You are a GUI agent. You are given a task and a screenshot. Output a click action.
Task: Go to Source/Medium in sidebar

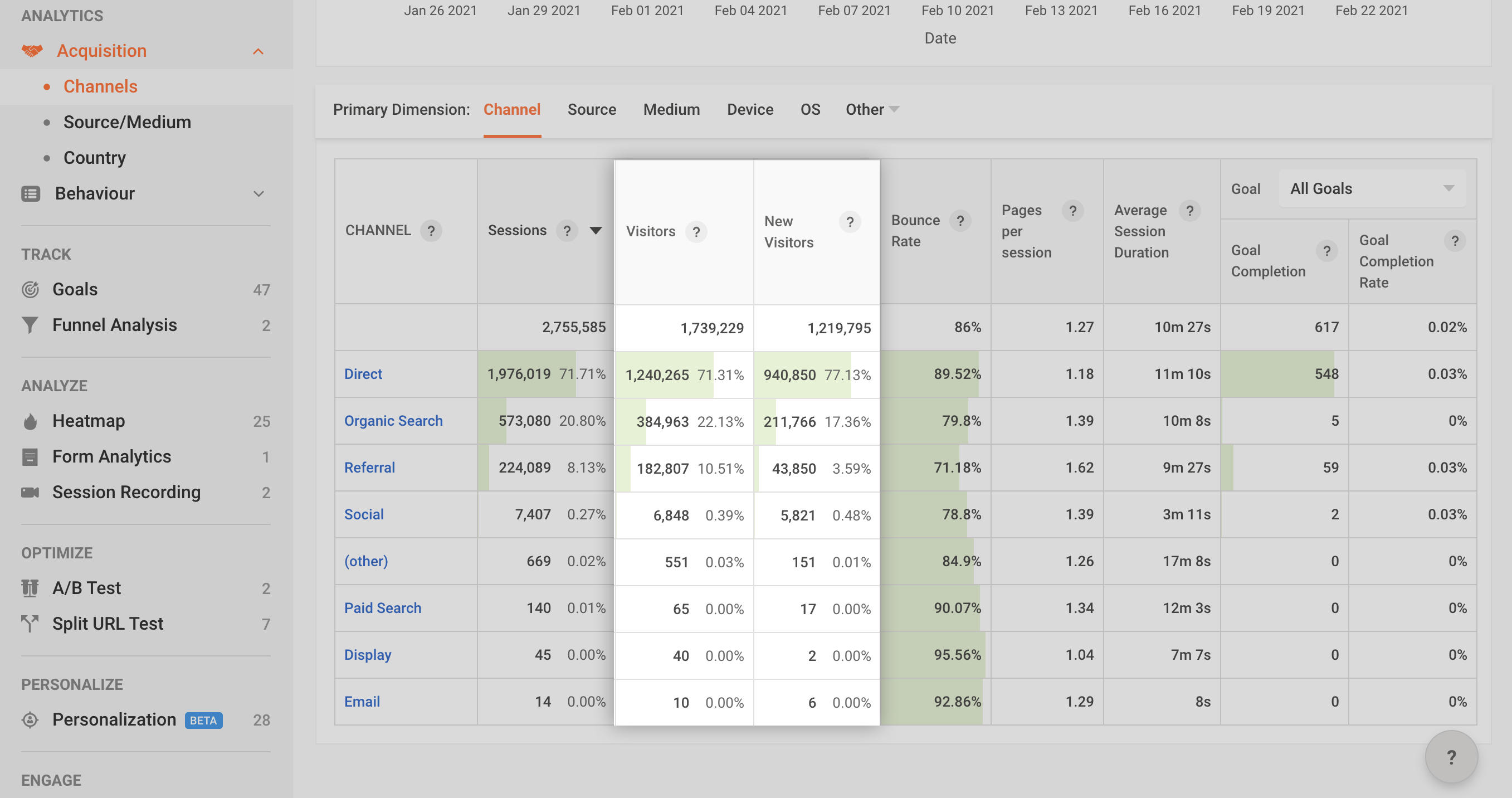[x=128, y=122]
